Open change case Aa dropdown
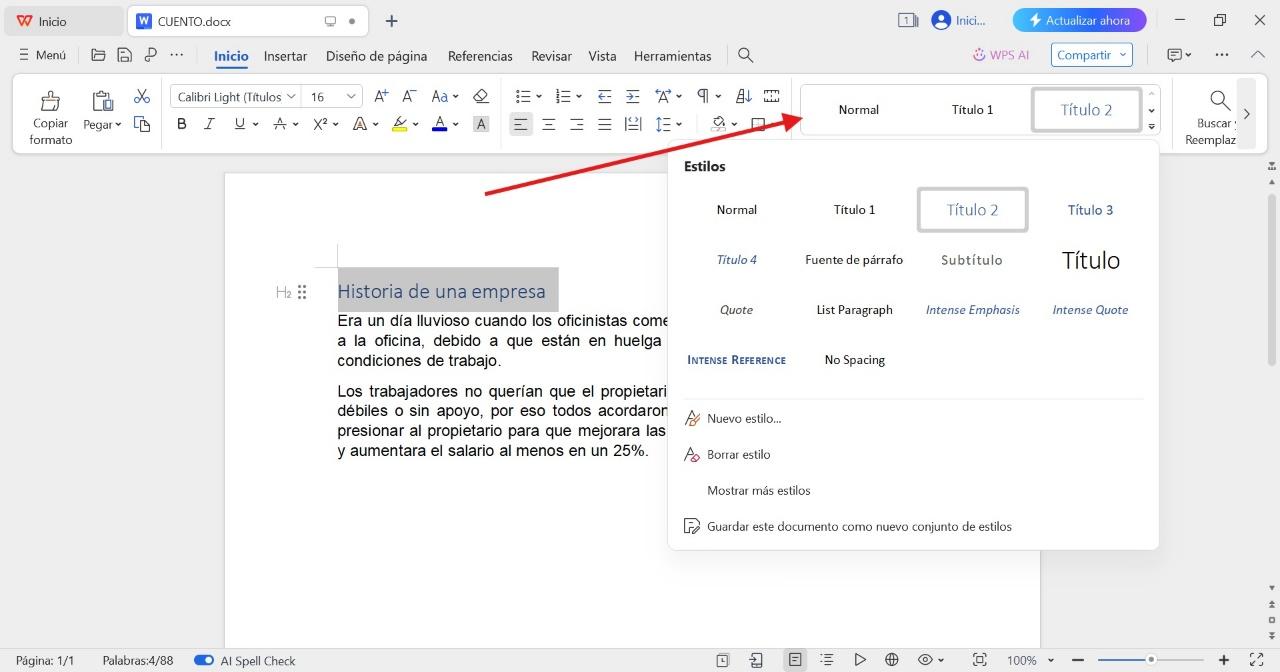 (445, 96)
